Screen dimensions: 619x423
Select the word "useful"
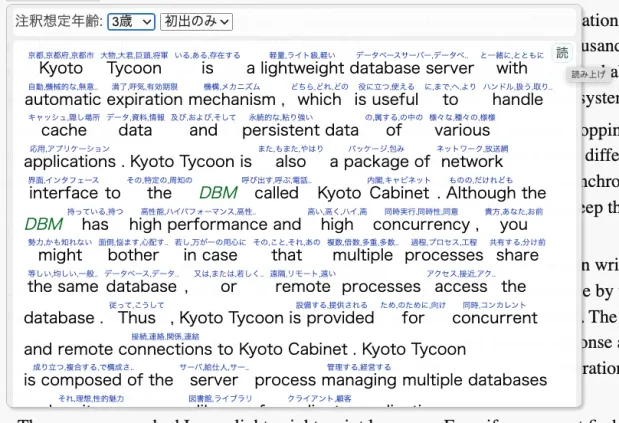(394, 99)
